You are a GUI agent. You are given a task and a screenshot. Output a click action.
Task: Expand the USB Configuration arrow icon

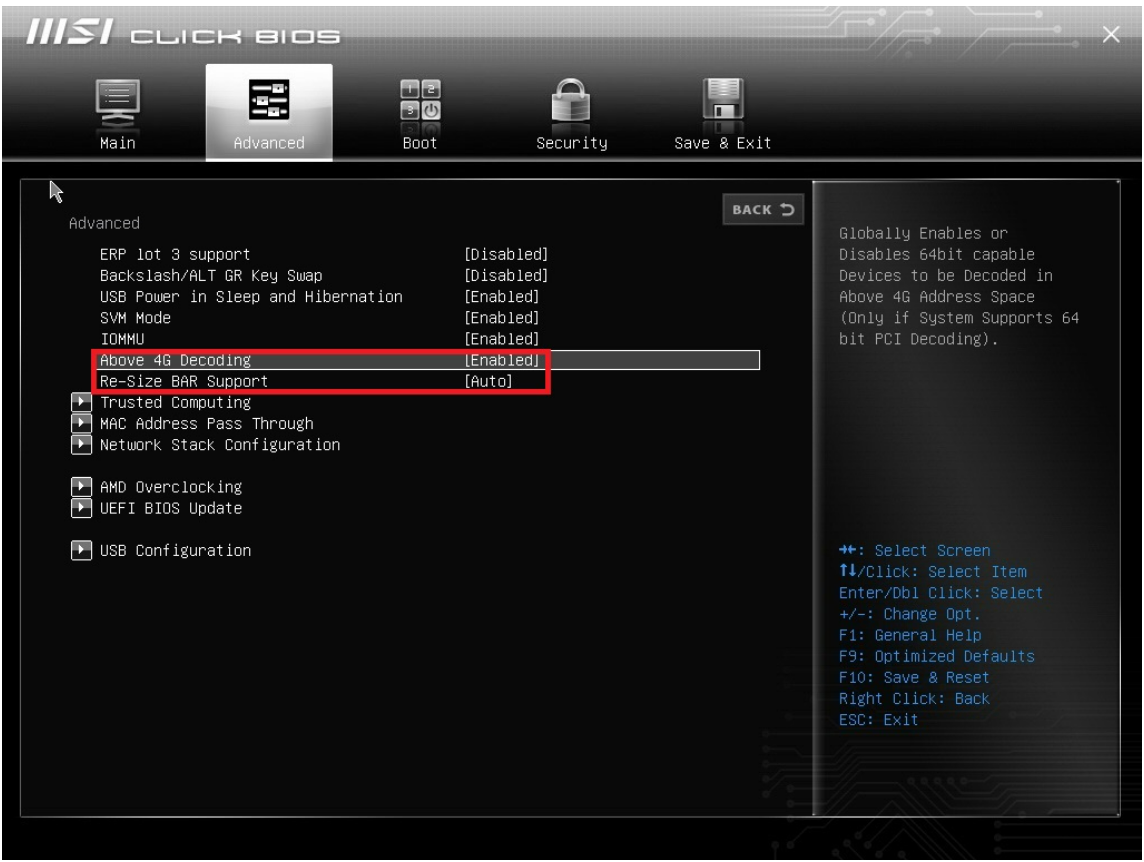(81, 550)
